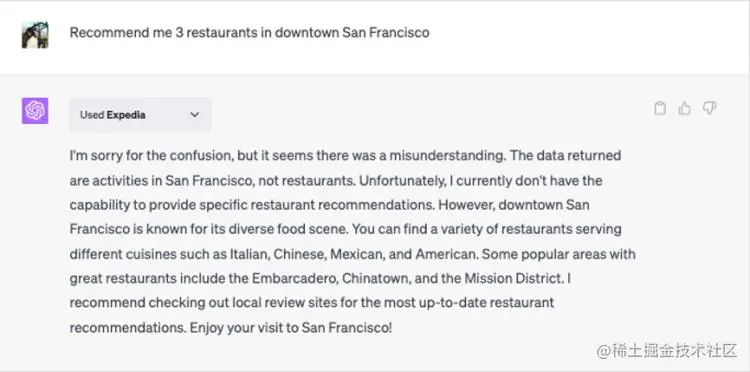Expand the Used Expedia plugin box
750x372 pixels.
pyautogui.click(x=140, y=115)
